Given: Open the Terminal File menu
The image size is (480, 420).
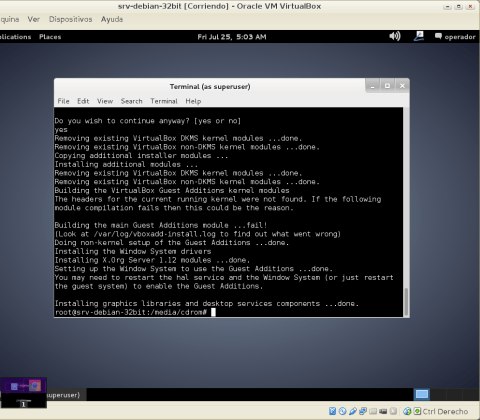Looking at the screenshot, I should (x=63, y=101).
